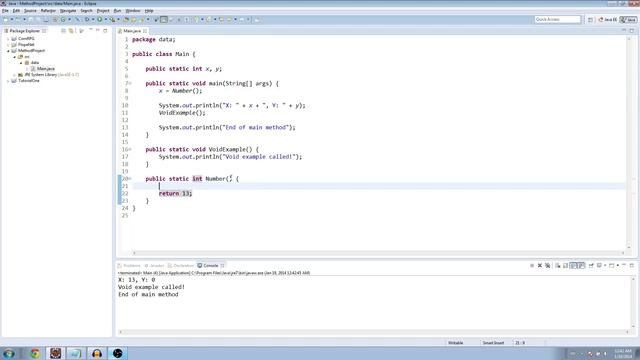Click the External Tools run icon
Image resolution: width=640 pixels, height=360 pixels.
[x=112, y=19]
